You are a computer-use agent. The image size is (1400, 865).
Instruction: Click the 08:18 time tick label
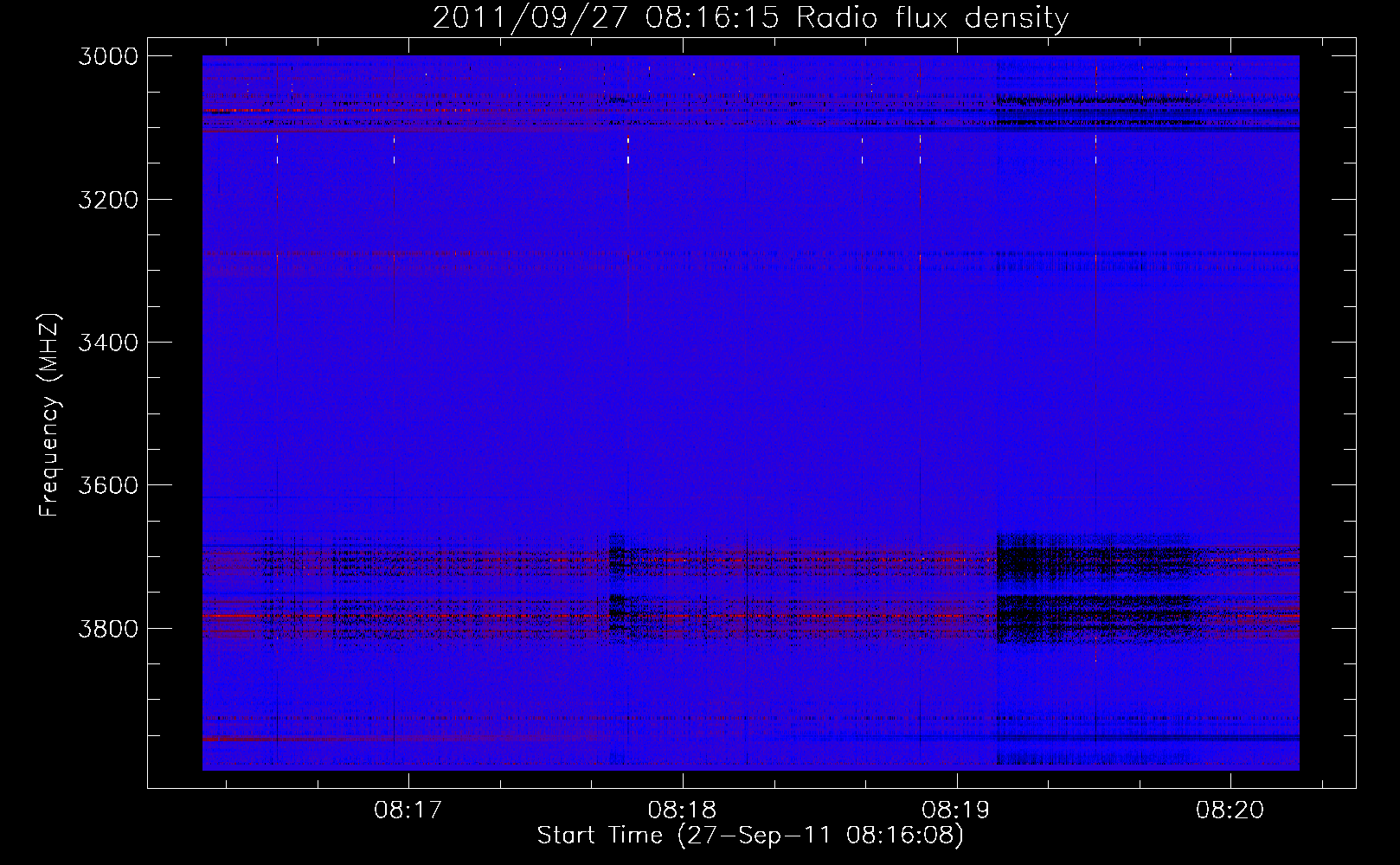click(x=682, y=811)
